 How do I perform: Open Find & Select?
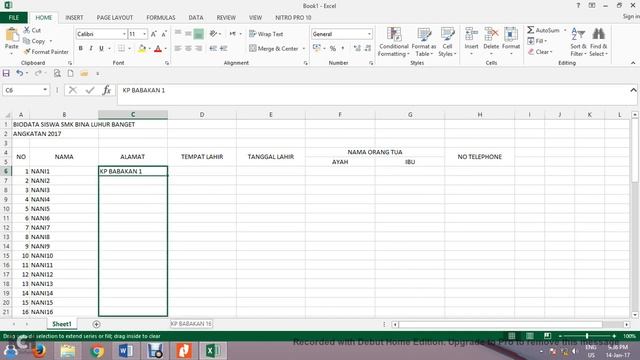[598, 42]
